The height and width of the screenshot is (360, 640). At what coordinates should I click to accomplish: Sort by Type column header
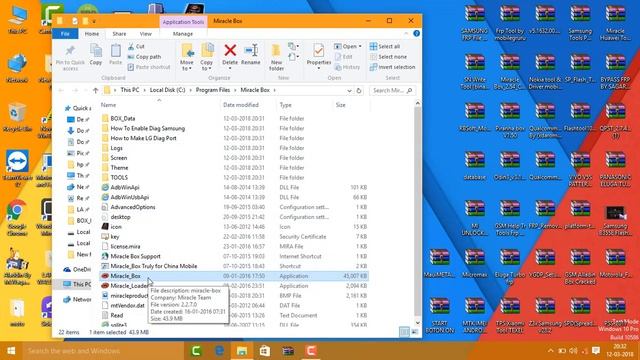[x=304, y=105]
